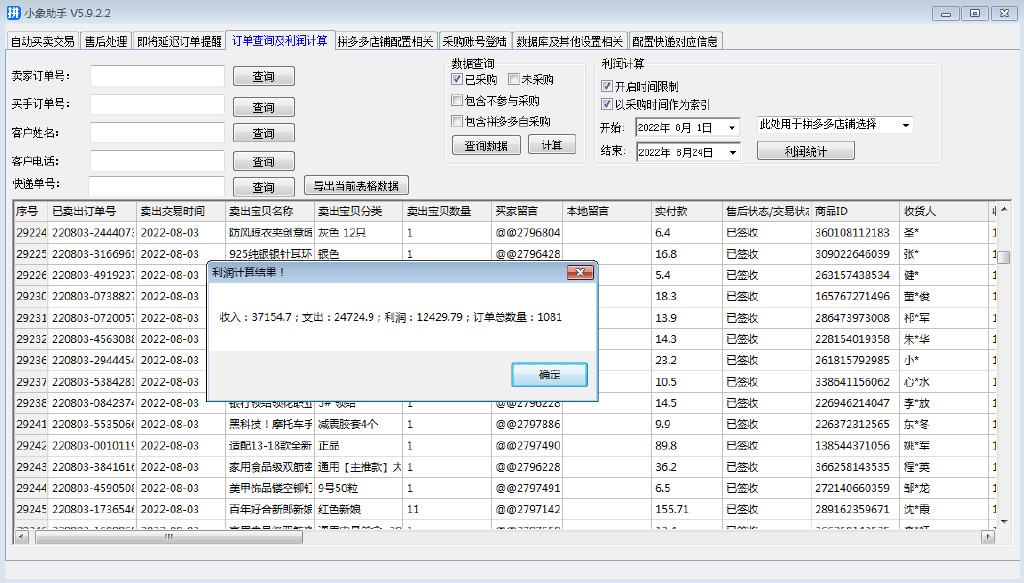The width and height of the screenshot is (1024, 583).
Task: Click the 实付款 column header
Action: click(687, 211)
